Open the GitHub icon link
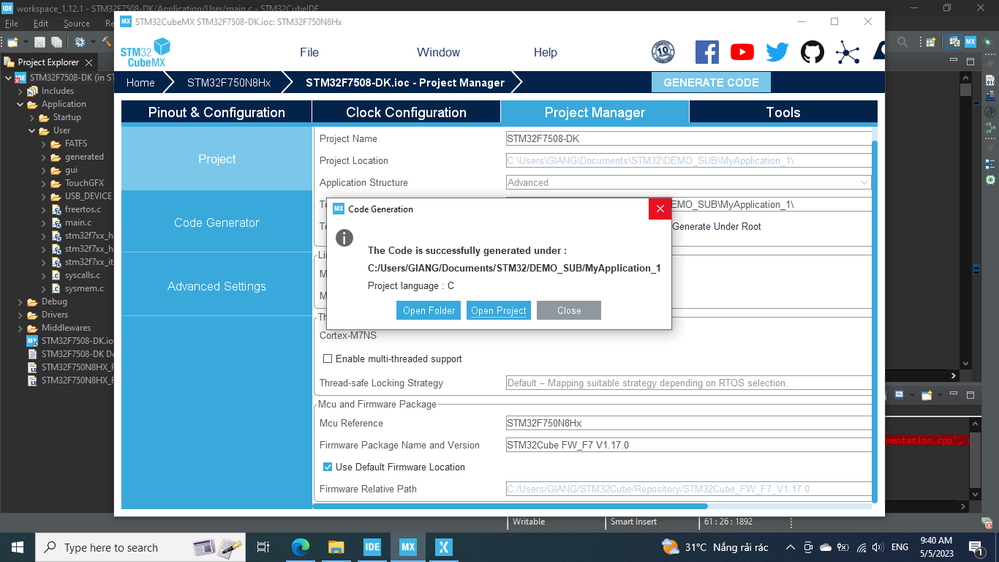This screenshot has width=999, height=562. pyautogui.click(x=812, y=52)
